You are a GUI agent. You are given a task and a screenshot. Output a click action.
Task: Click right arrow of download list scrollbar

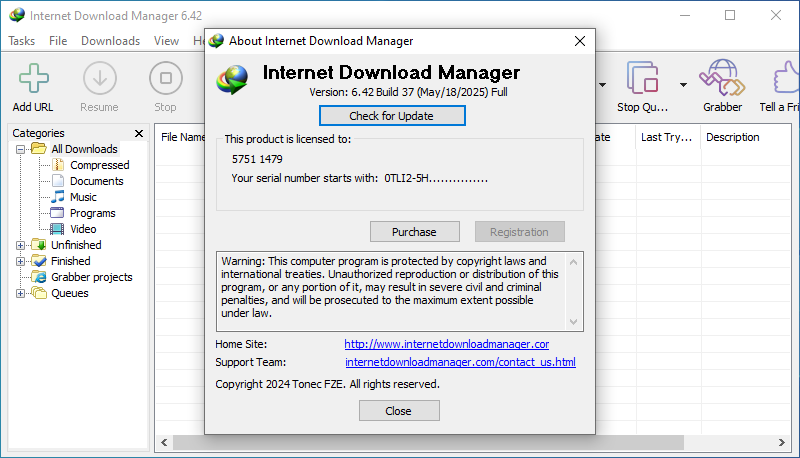(x=782, y=443)
